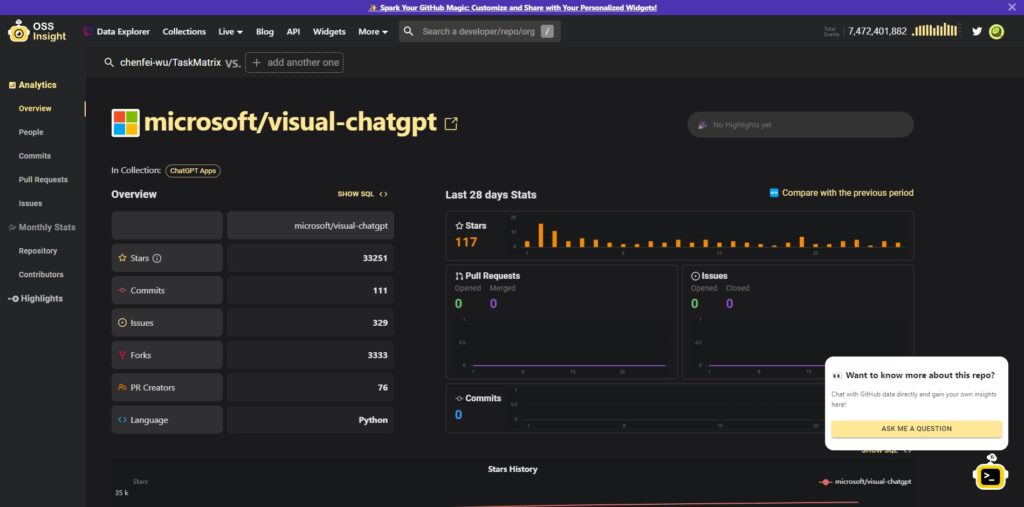Click SHOW SQL for Overview

(362, 194)
